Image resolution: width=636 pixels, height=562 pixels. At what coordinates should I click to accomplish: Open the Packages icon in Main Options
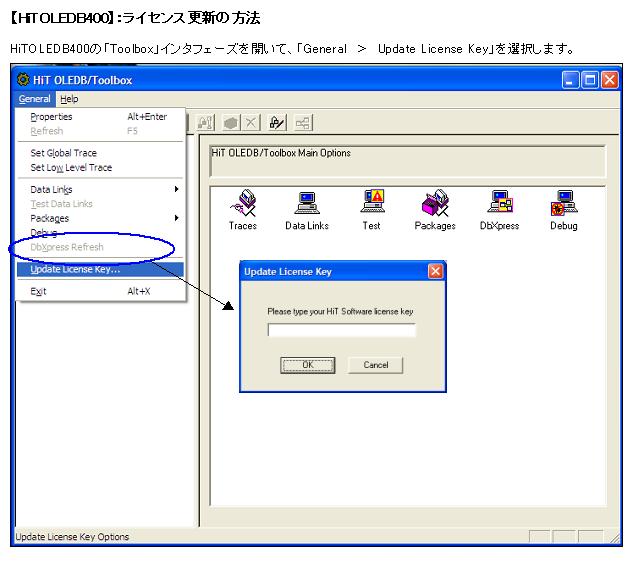[x=435, y=210]
